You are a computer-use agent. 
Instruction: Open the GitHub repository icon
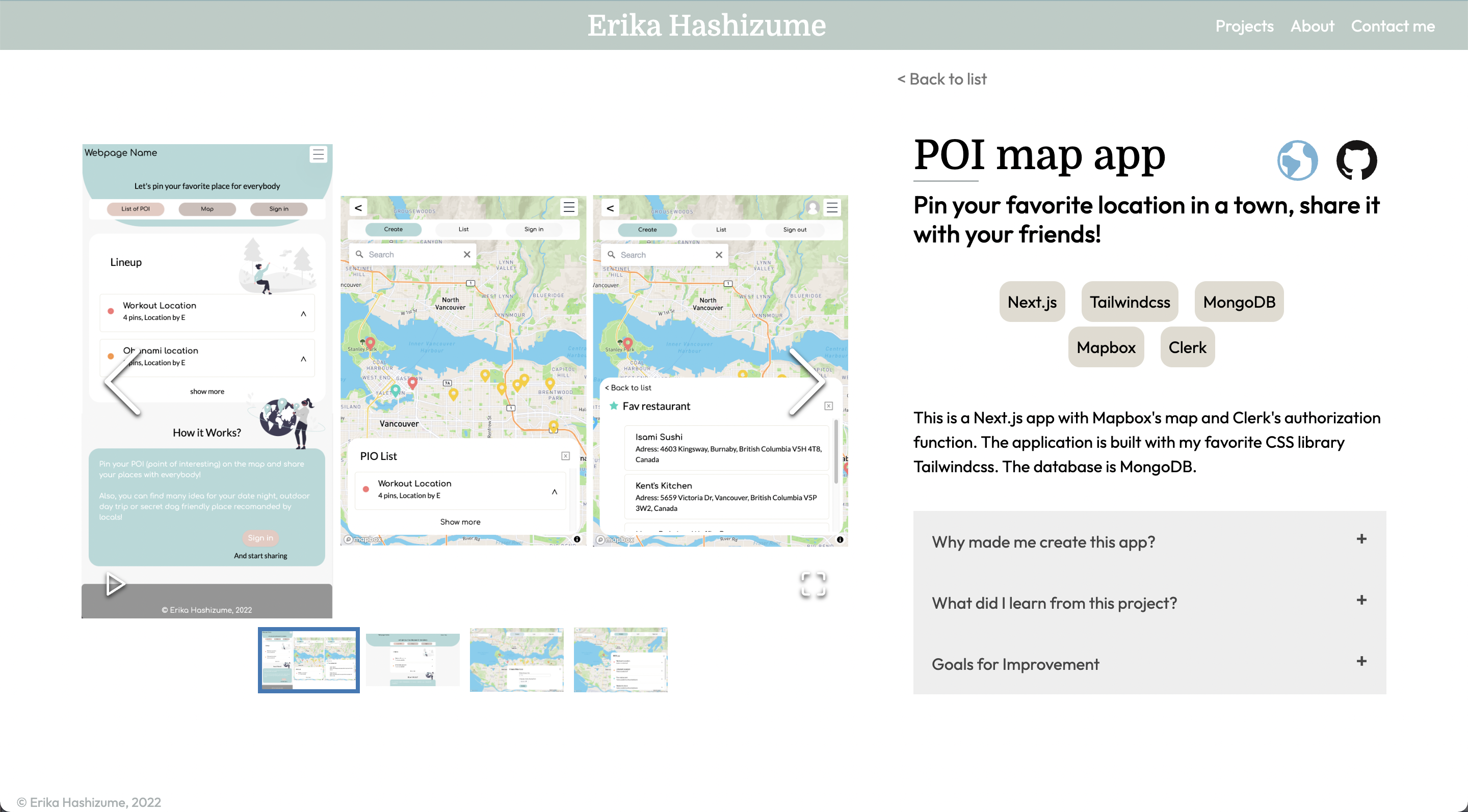point(1357,160)
